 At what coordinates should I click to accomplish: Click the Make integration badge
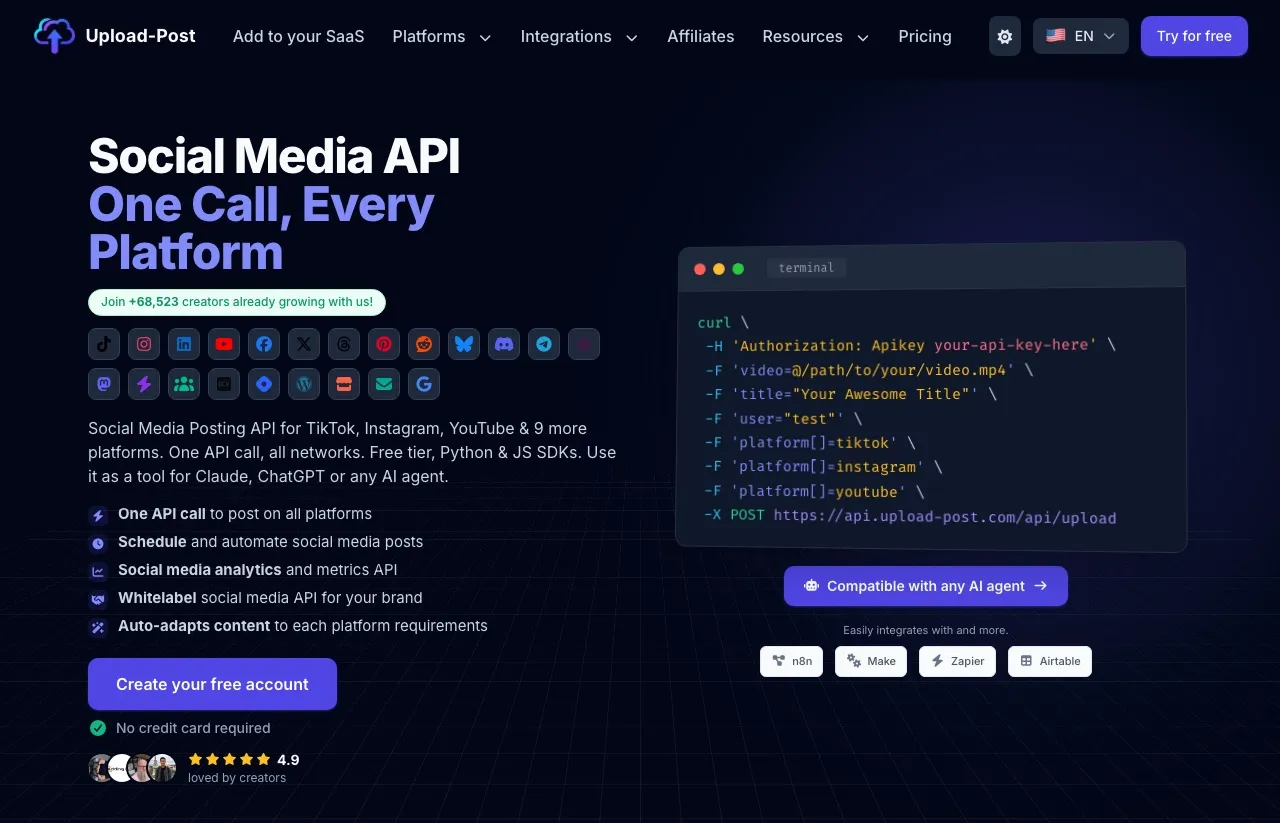tap(871, 661)
